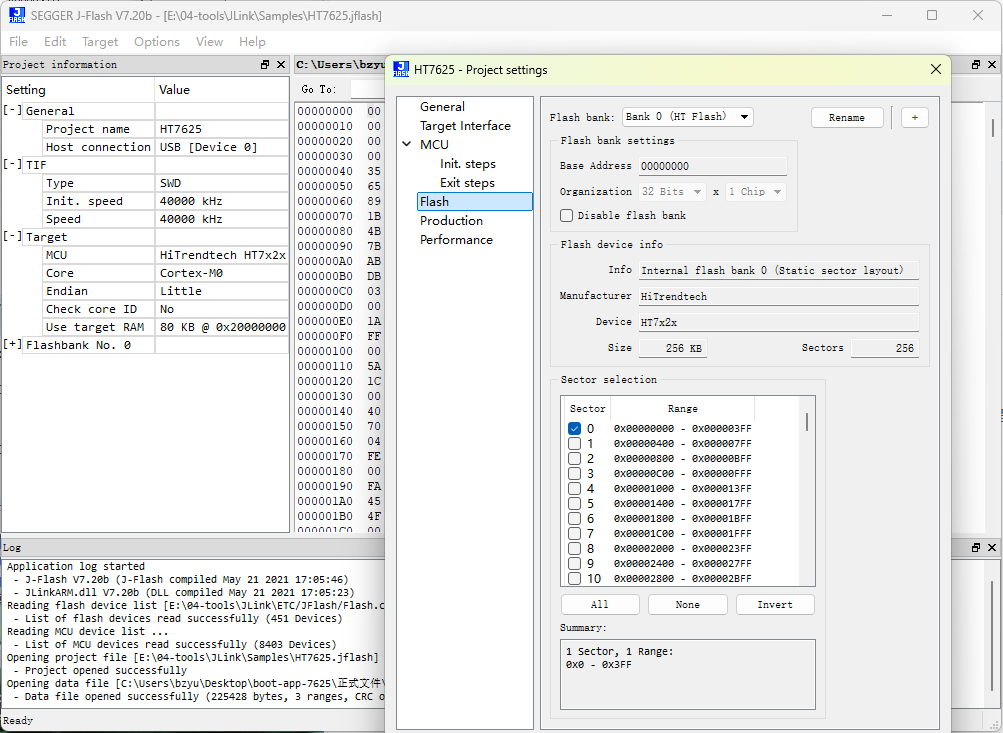Float the Log panel
The image size is (1003, 733).
pyautogui.click(x=976, y=548)
